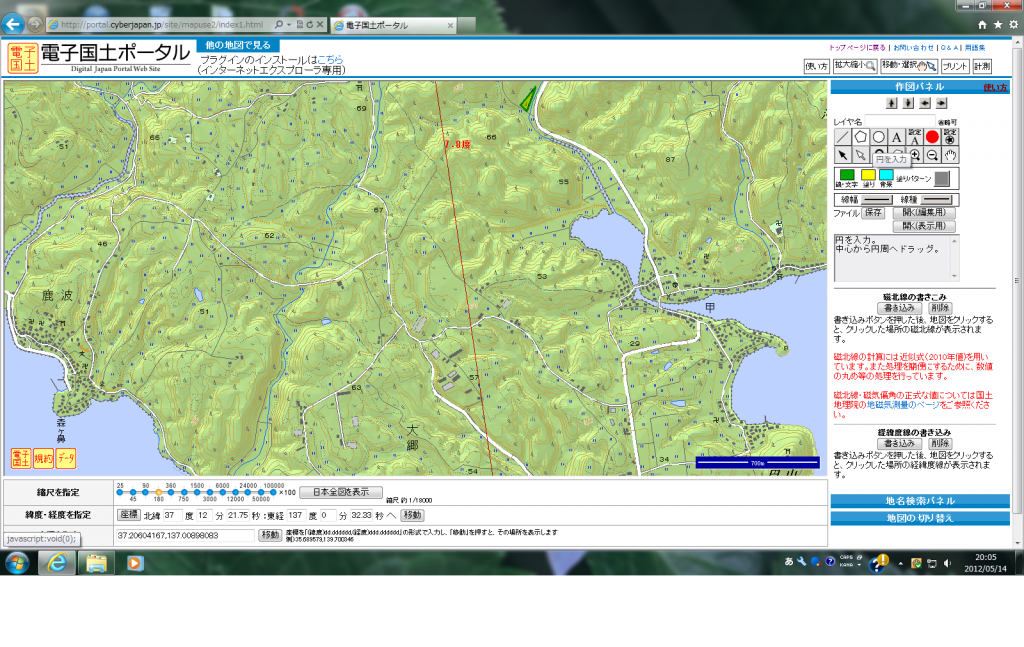Select the hand pan tool
Screen dimensions: 1024x647
[x=950, y=155]
